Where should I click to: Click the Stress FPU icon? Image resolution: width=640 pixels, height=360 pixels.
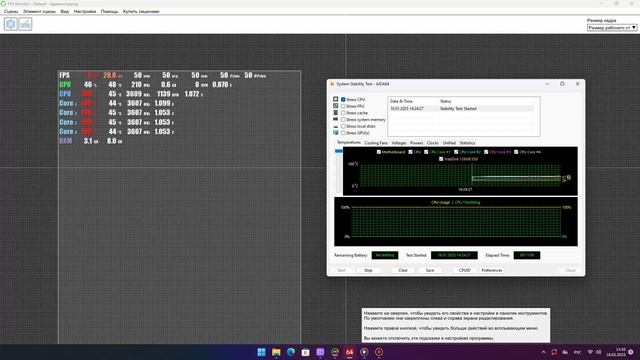[x=336, y=106]
